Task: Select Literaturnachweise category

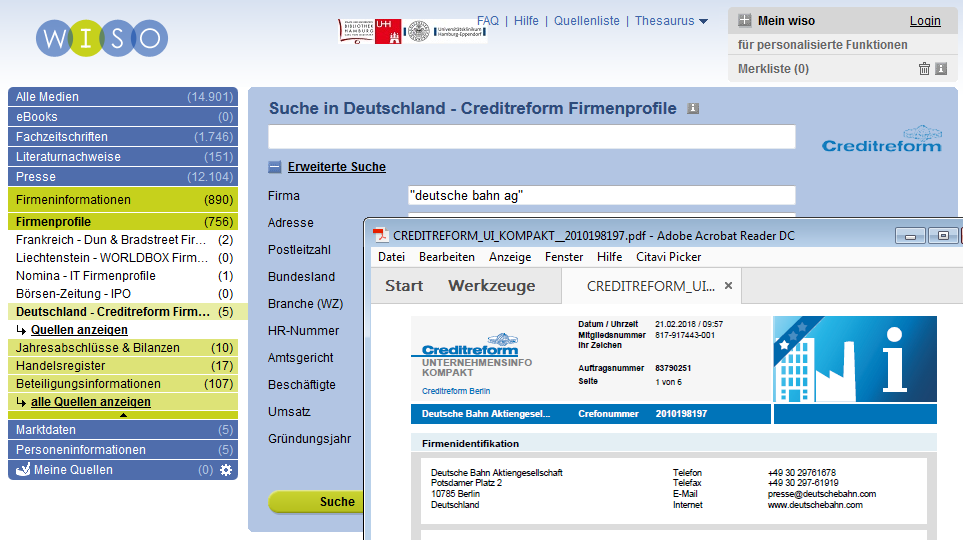Action: click(x=123, y=157)
